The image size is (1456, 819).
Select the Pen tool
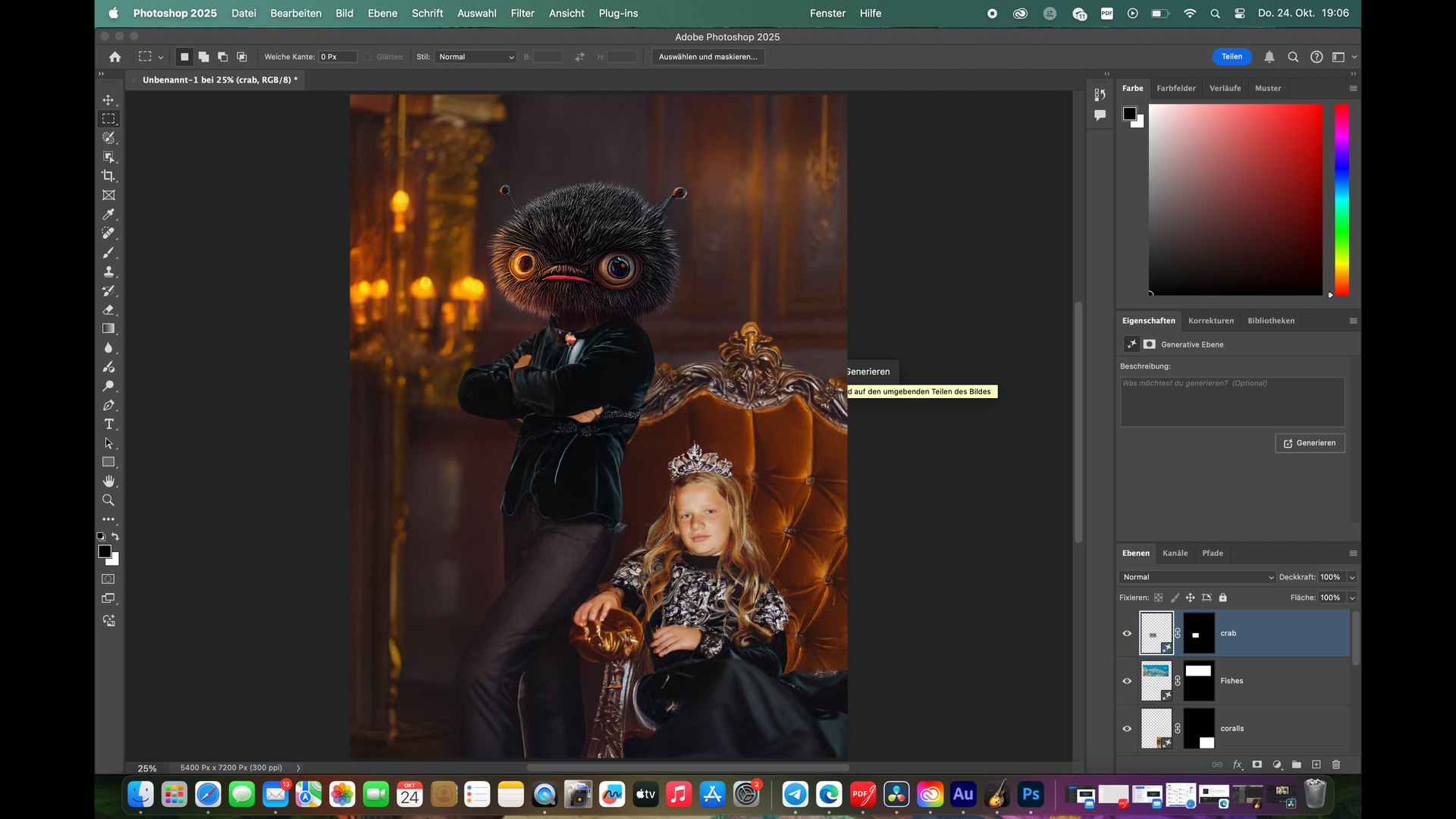pyautogui.click(x=108, y=405)
